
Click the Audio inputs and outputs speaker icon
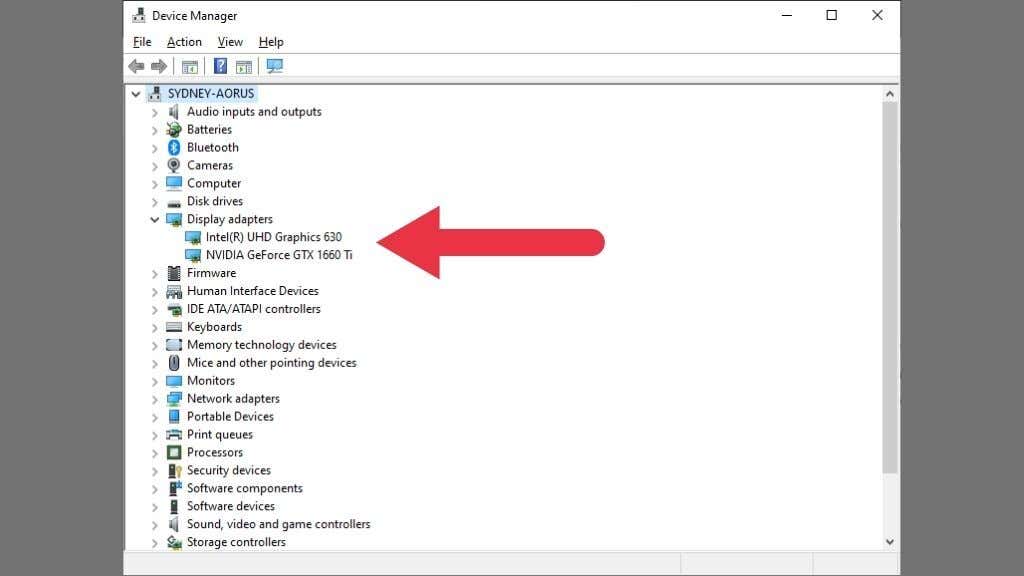click(174, 112)
